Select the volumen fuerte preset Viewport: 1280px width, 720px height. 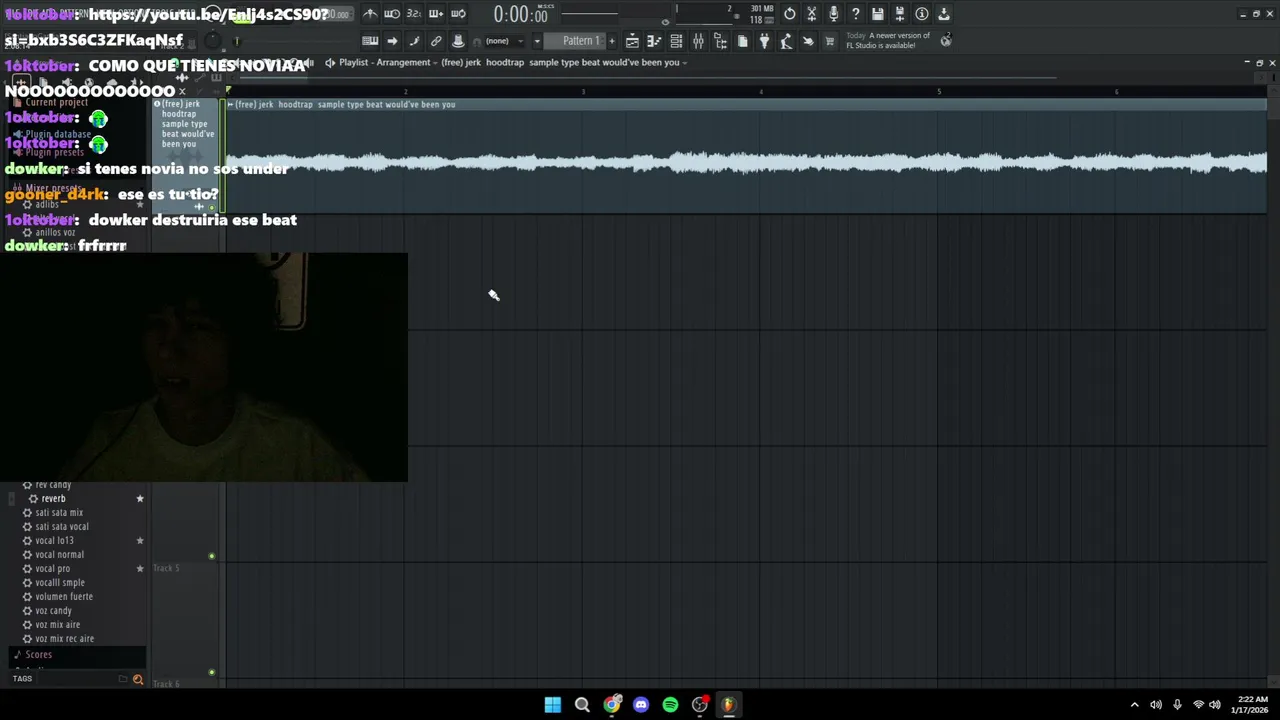click(x=64, y=596)
